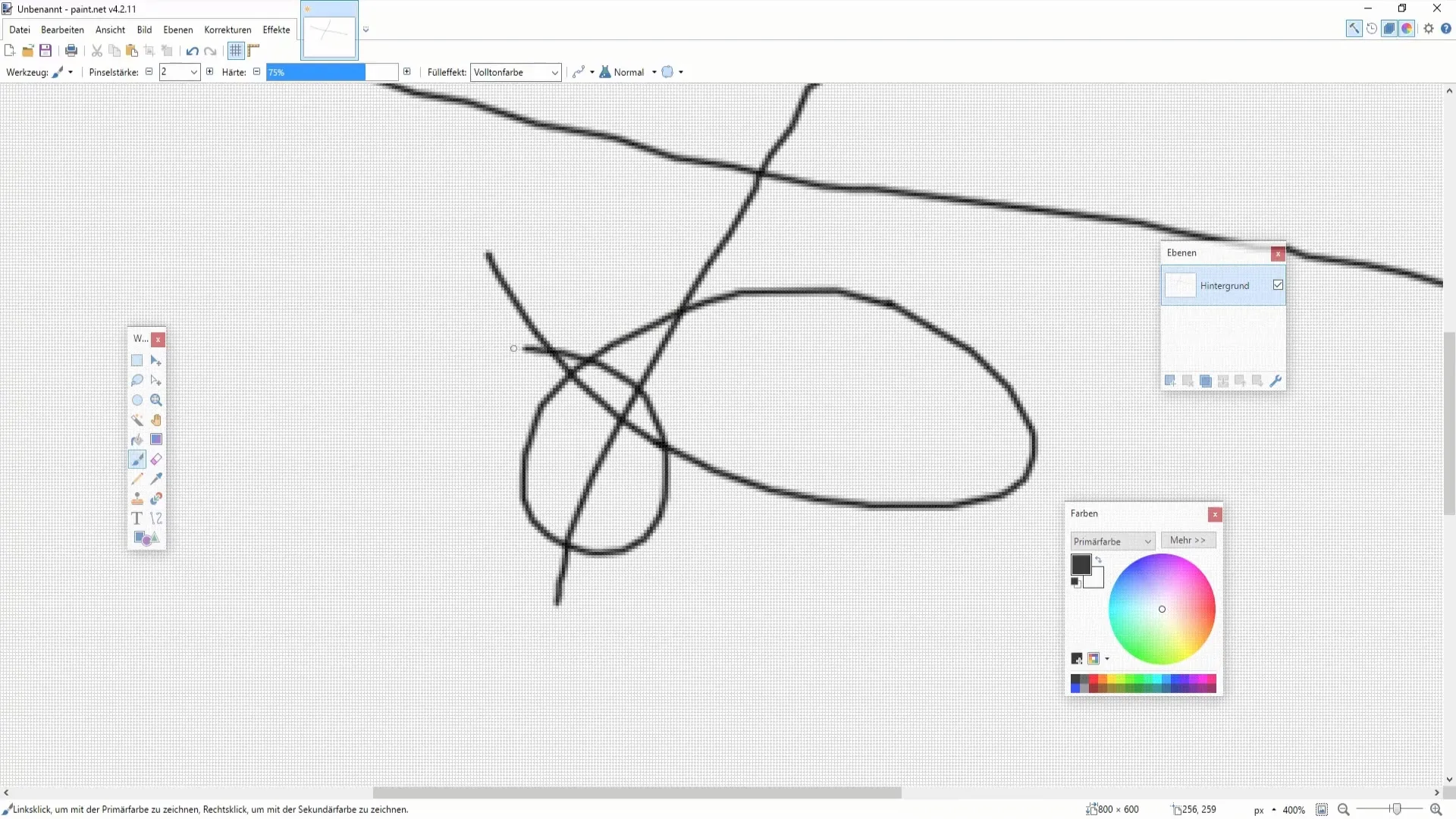This screenshot has width=1456, height=819.
Task: Select the Brush tool in toolbar
Action: [x=138, y=459]
